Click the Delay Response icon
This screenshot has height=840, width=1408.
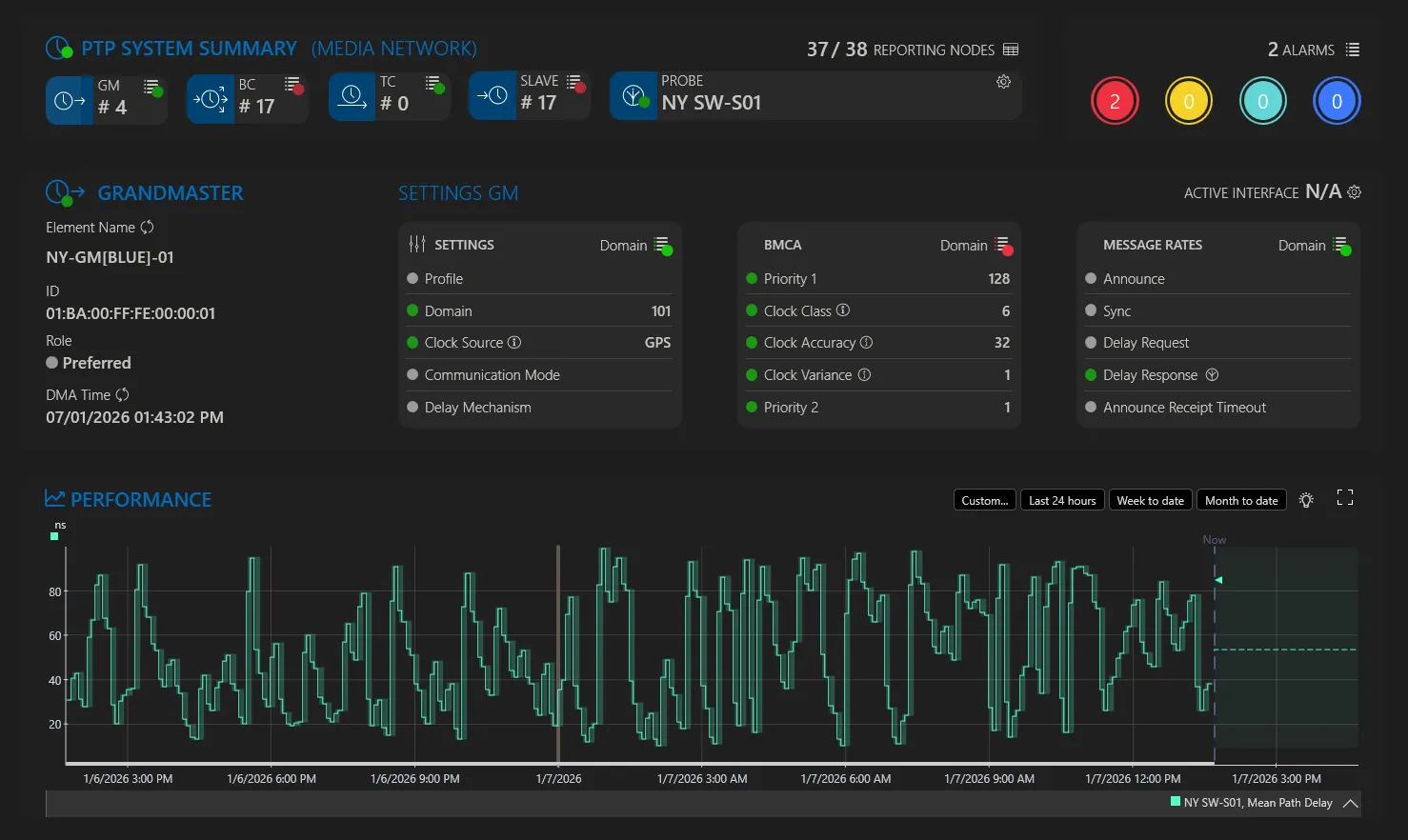click(x=1212, y=374)
